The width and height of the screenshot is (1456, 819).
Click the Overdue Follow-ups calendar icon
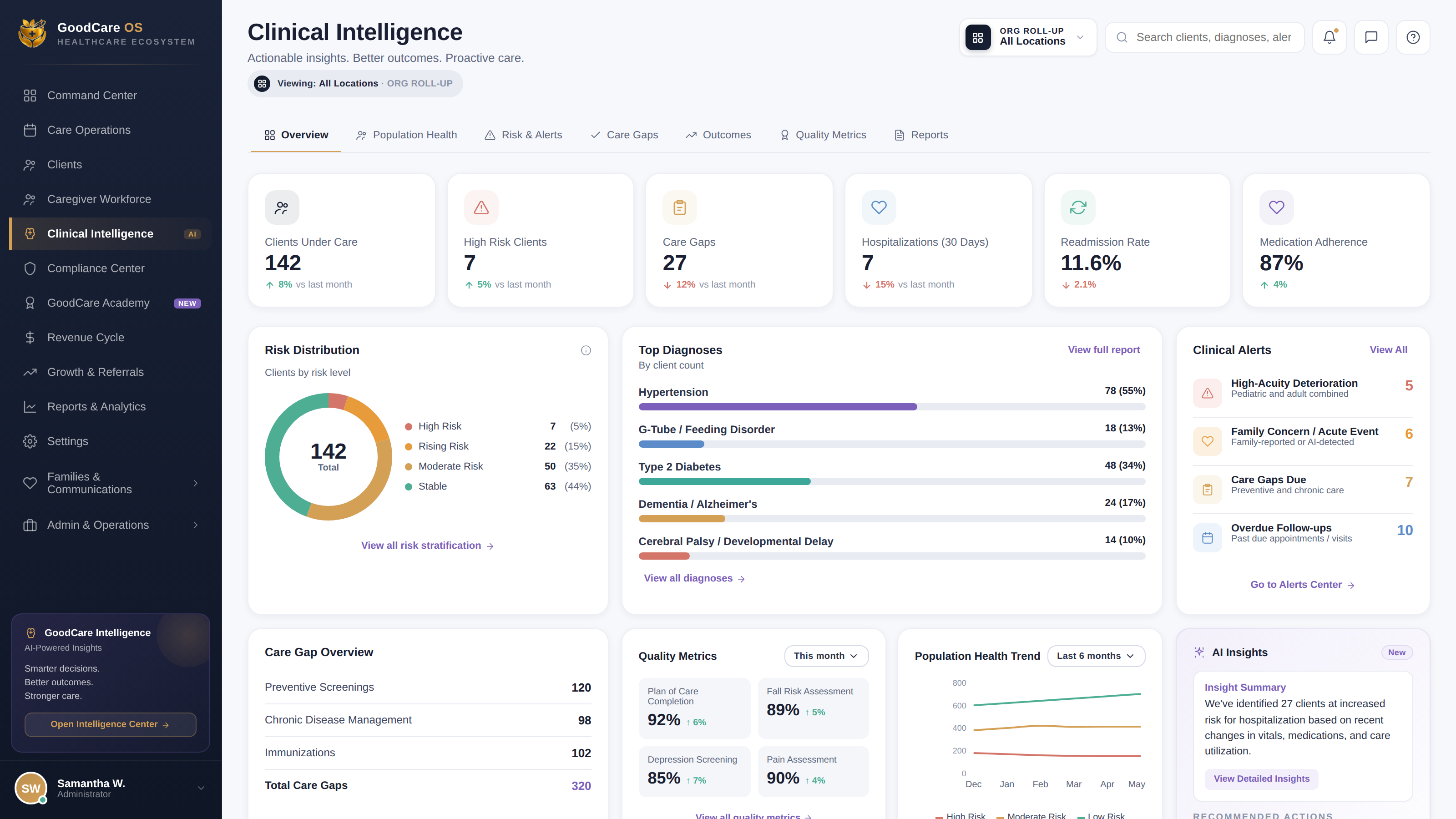coord(1207,537)
